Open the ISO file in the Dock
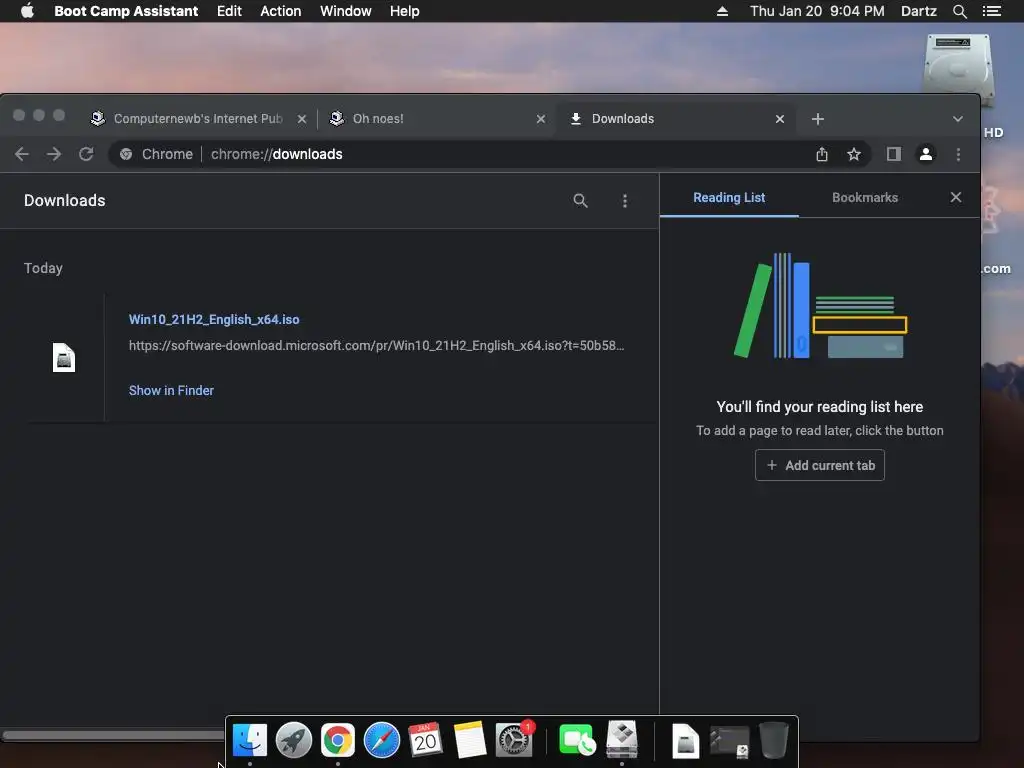The image size is (1024, 768). pos(686,741)
